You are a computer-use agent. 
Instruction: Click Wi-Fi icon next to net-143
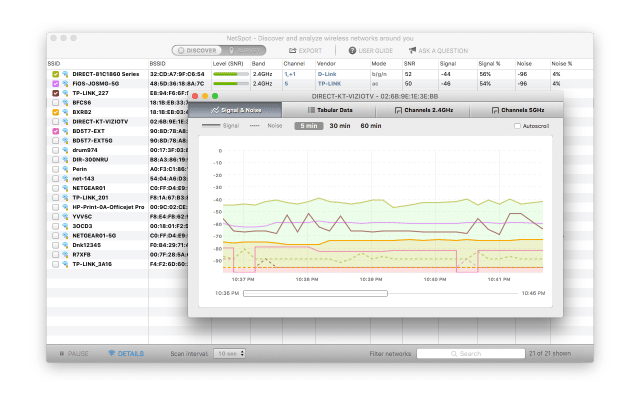[65, 179]
